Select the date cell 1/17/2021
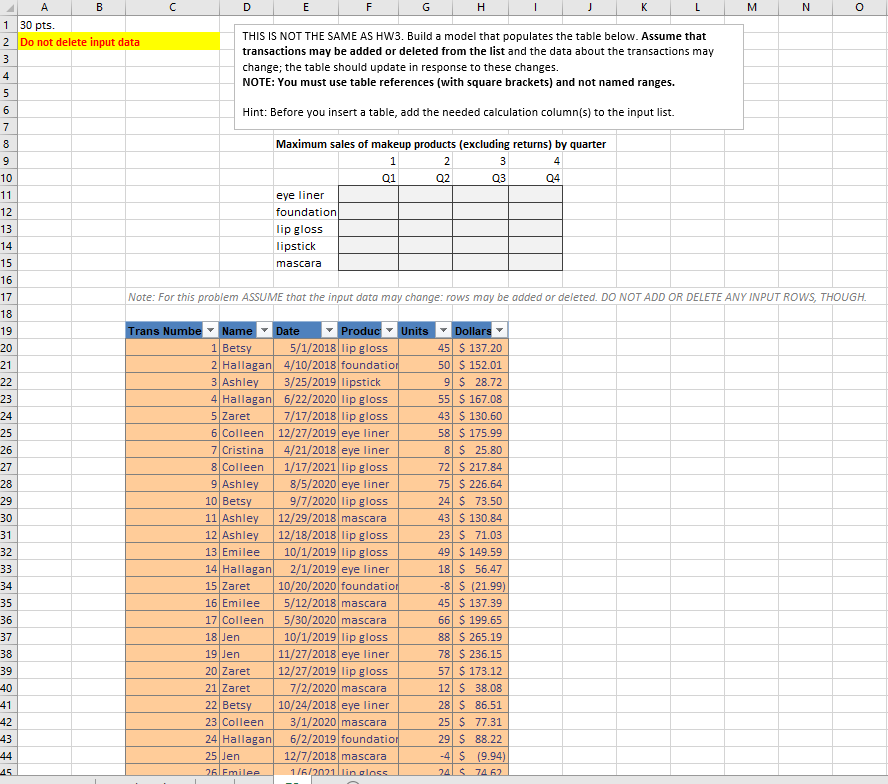This screenshot has width=888, height=784. coord(306,467)
